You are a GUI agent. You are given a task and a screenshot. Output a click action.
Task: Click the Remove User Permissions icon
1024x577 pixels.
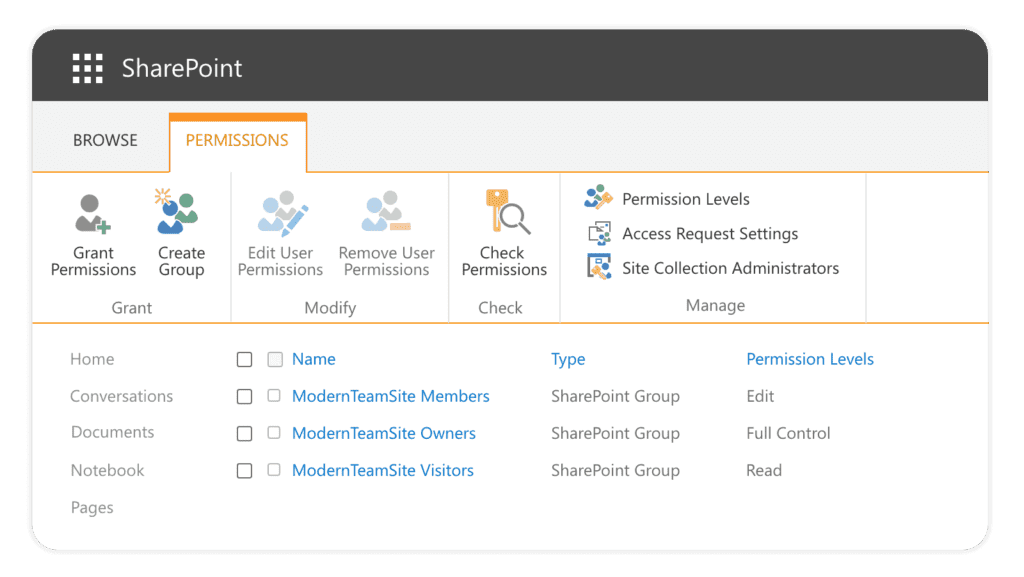coord(386,211)
